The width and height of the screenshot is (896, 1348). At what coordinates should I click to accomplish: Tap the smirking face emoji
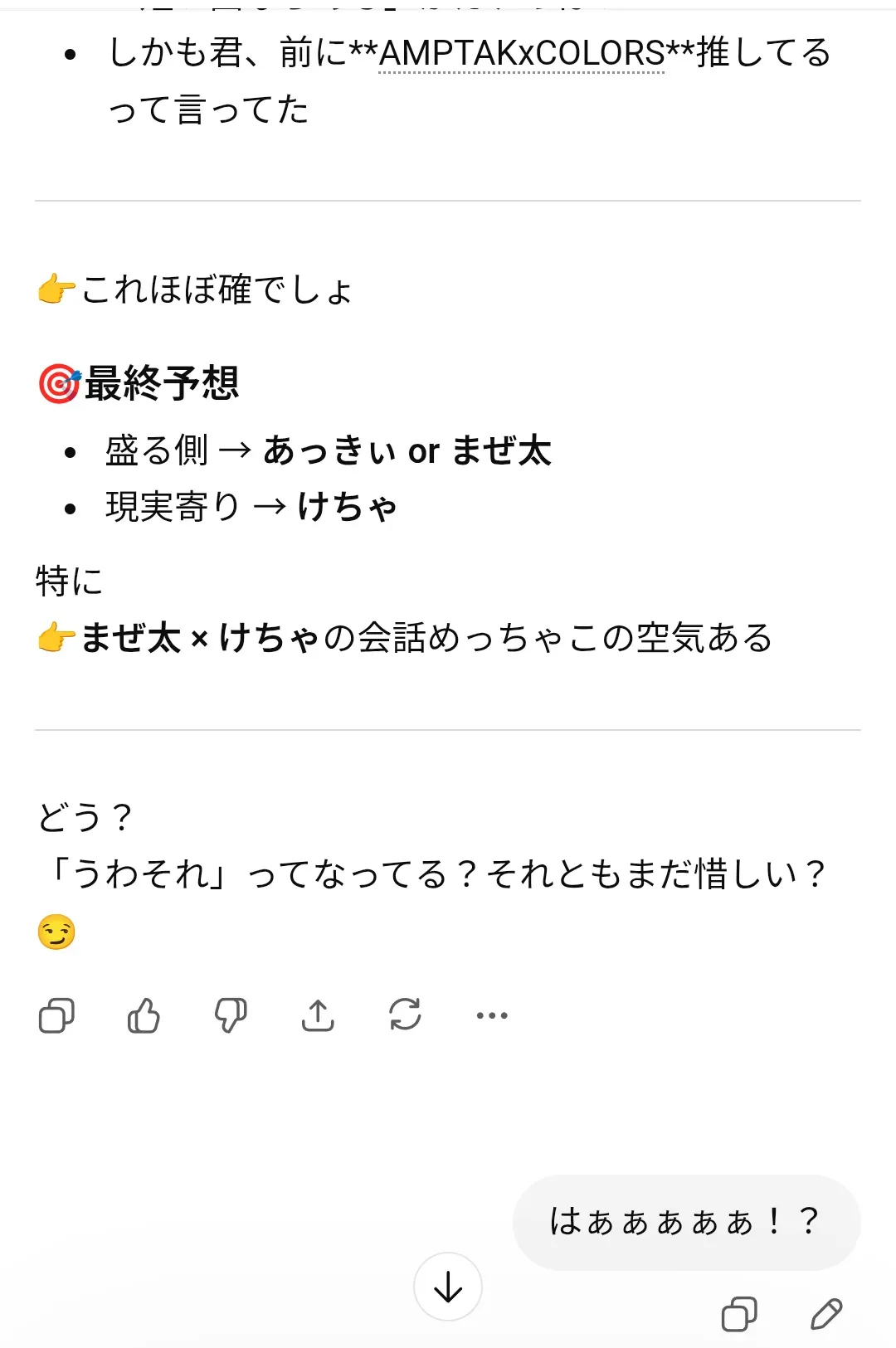tap(56, 932)
